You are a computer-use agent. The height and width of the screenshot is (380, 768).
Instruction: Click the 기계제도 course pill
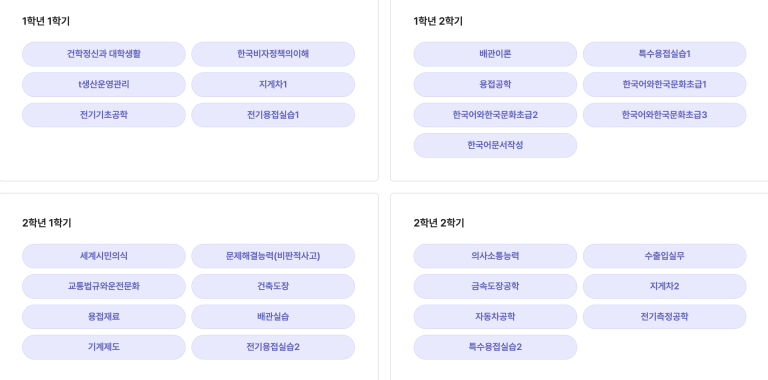point(104,347)
